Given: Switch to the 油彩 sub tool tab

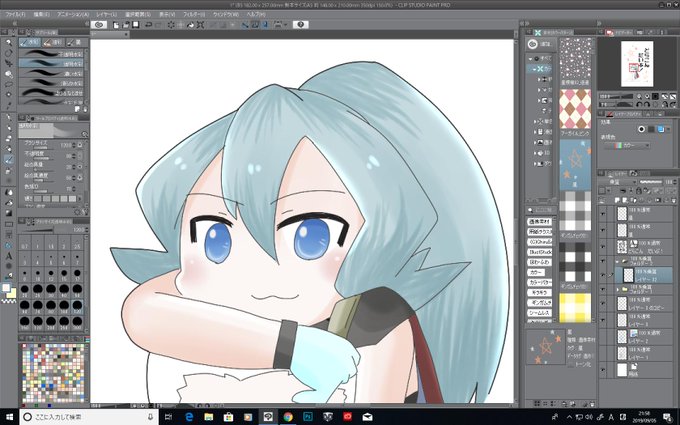Looking at the screenshot, I should click(x=53, y=42).
